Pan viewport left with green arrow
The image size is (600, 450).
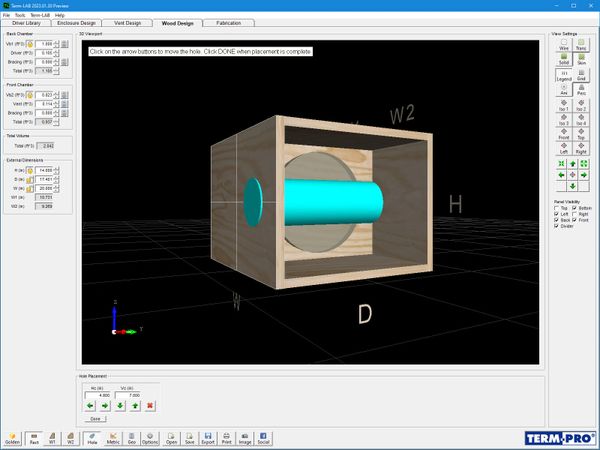click(x=561, y=175)
